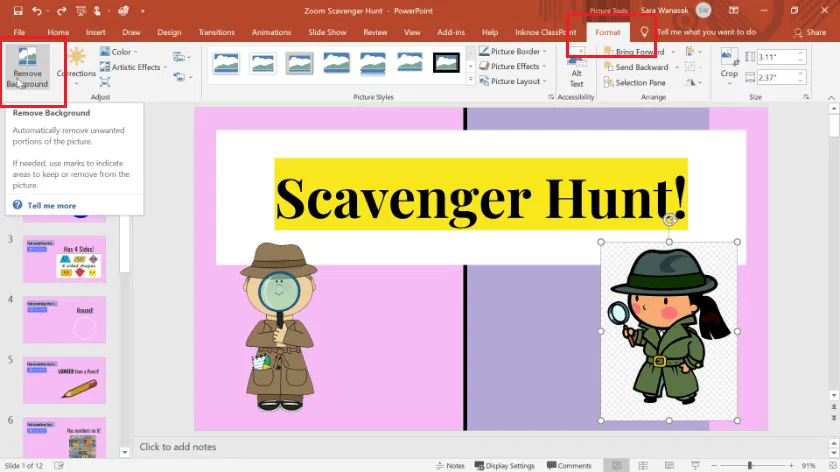Click the Touch/Mouse mode icon

(x=98, y=11)
